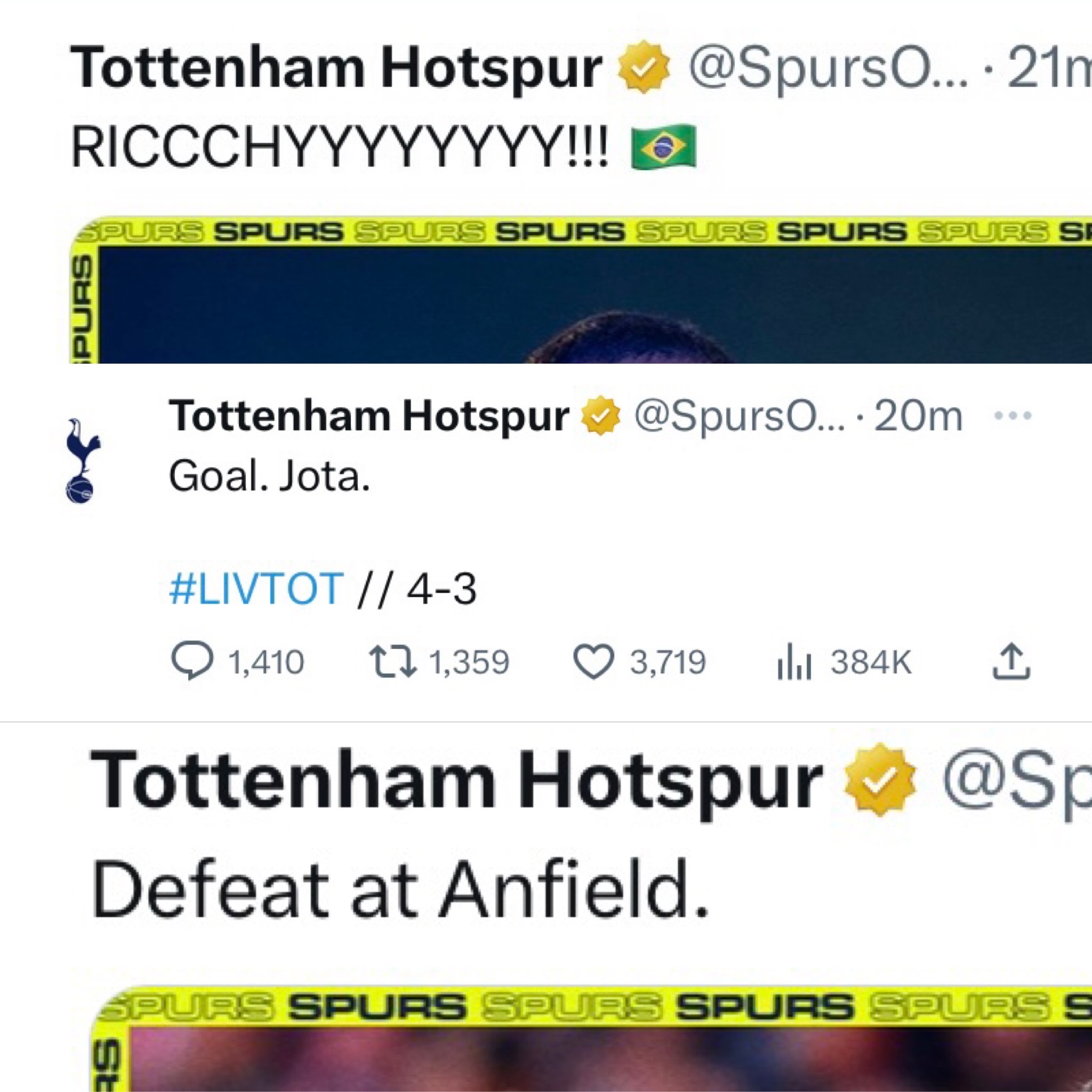Open Tottenham cockerel profile avatar
The width and height of the screenshot is (1092, 1092).
pos(83,461)
